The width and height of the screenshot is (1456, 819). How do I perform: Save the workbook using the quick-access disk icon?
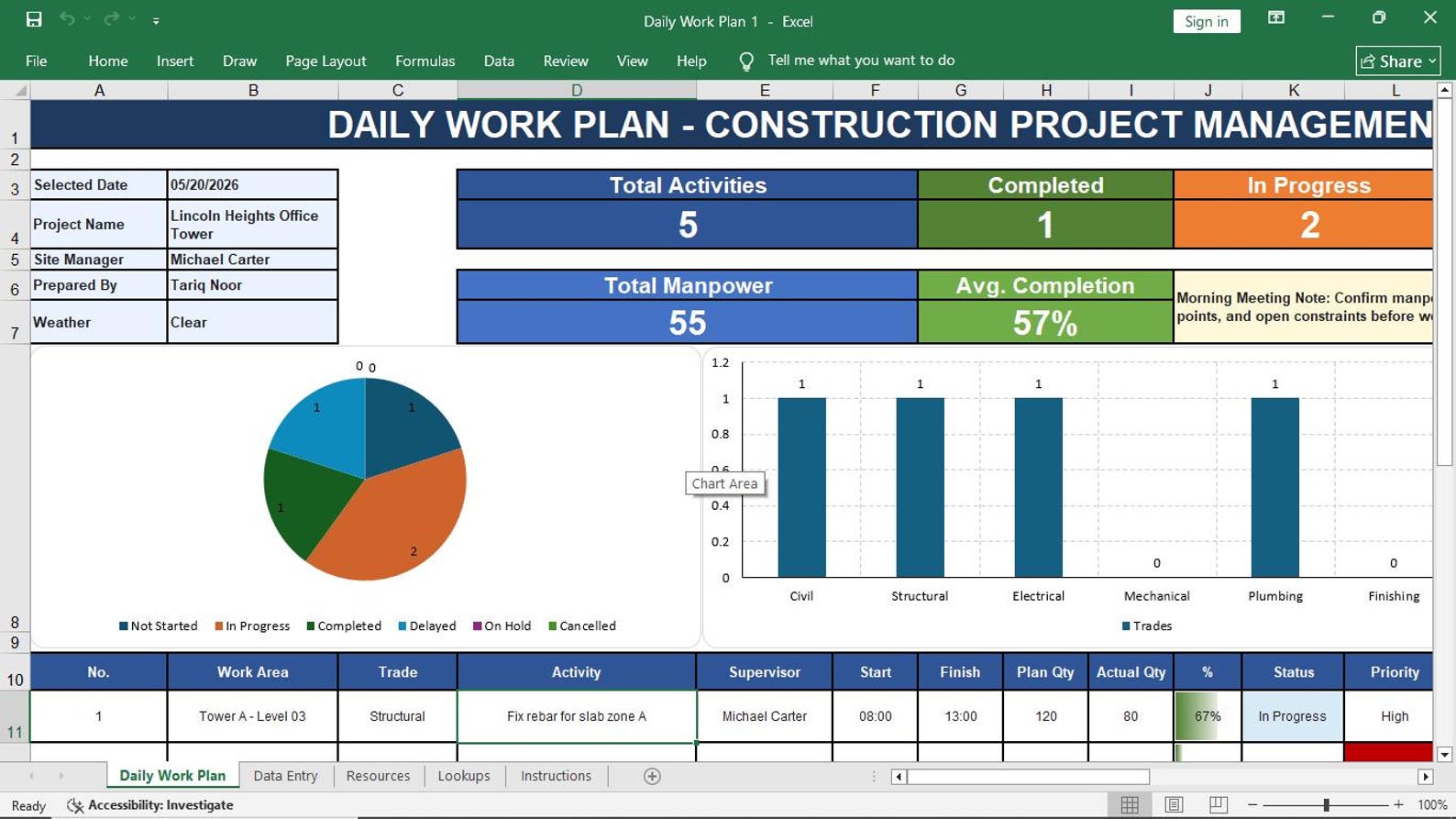pos(34,19)
